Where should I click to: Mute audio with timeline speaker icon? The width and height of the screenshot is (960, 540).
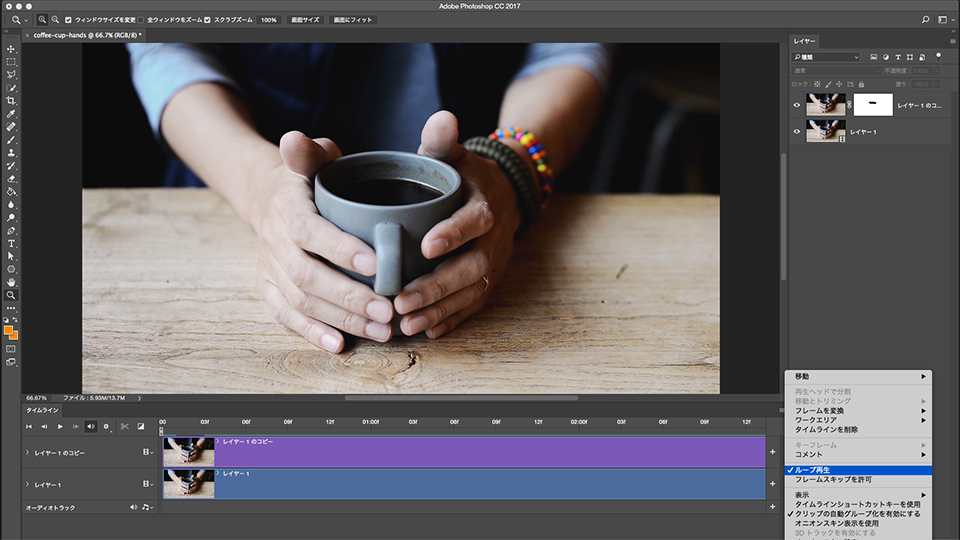[x=91, y=426]
